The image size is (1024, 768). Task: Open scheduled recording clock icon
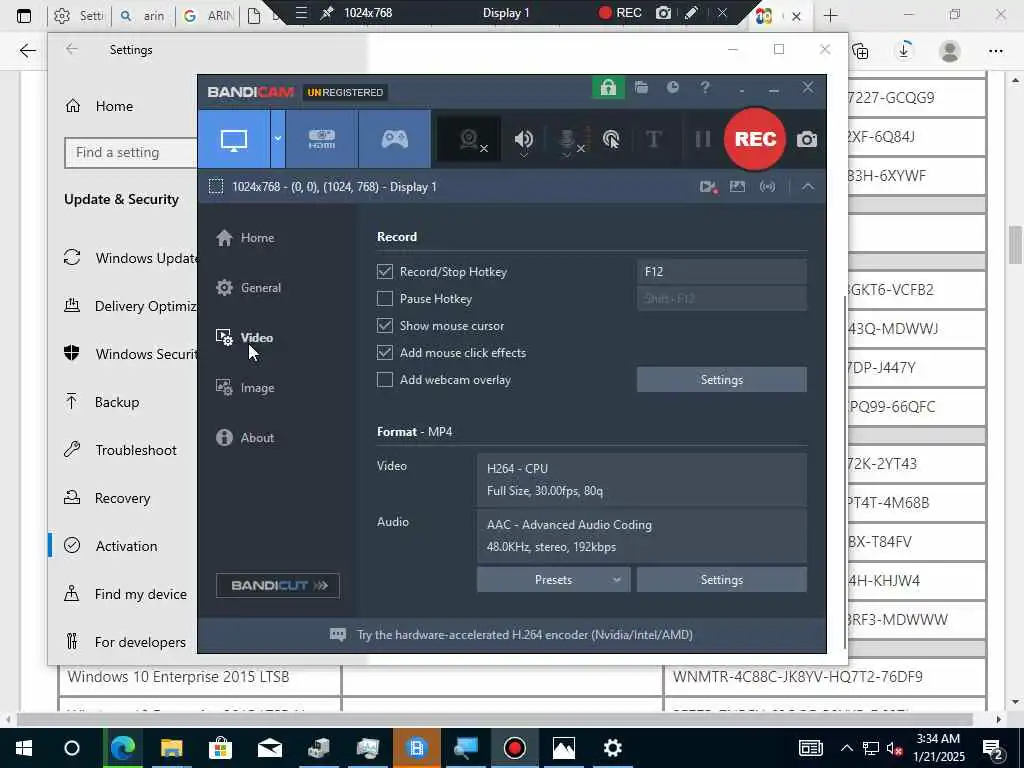click(673, 88)
